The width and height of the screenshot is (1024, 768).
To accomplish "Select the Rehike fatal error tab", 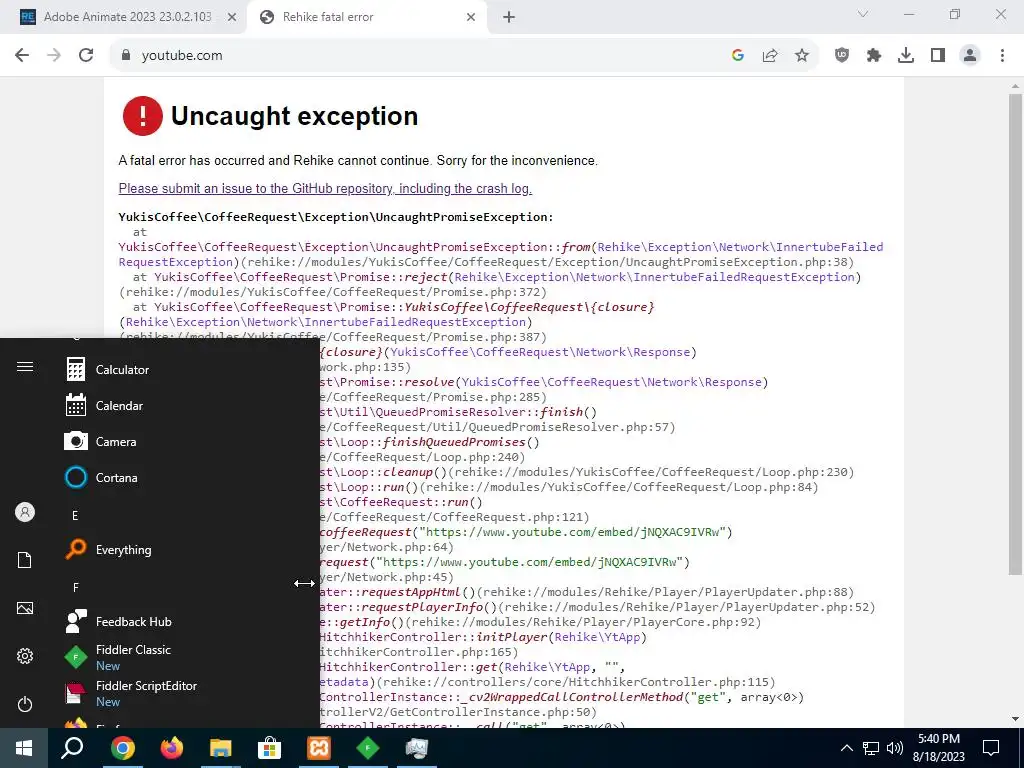I will point(366,17).
